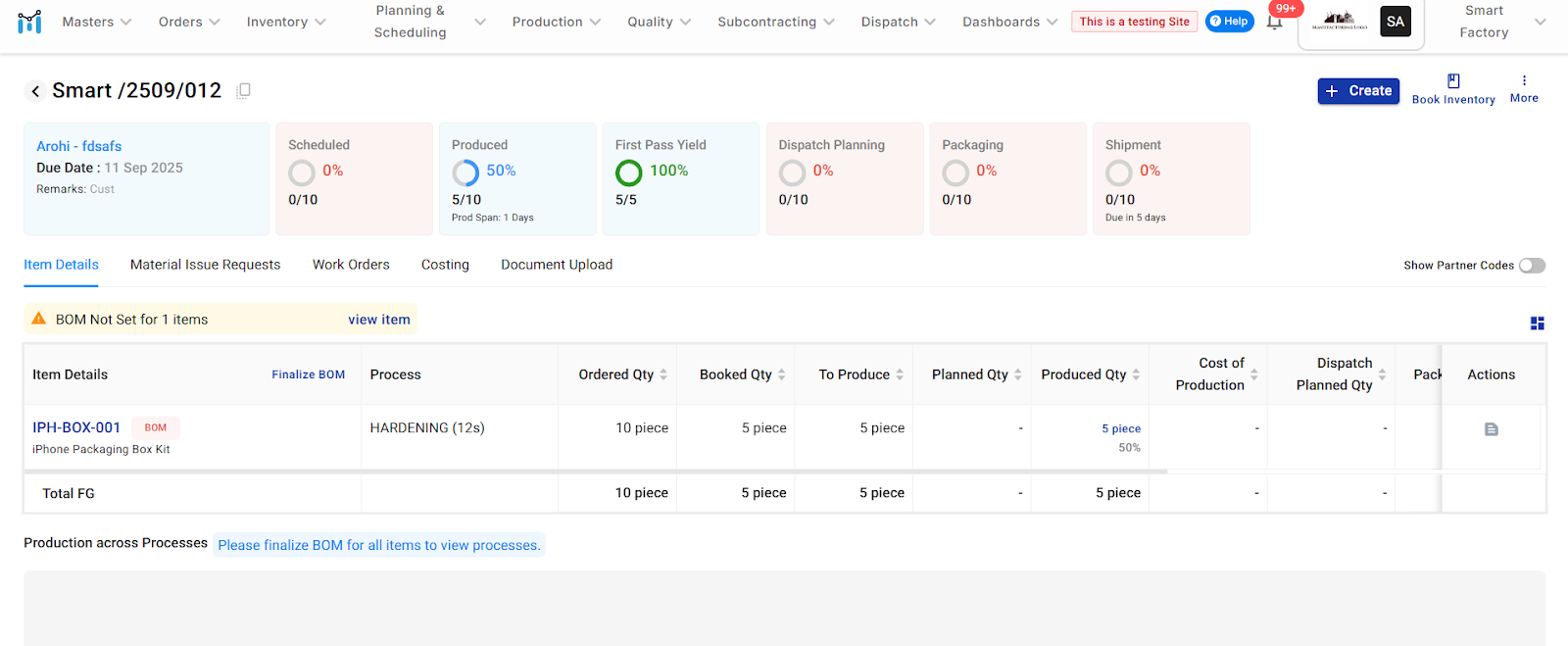The width and height of the screenshot is (1568, 646).
Task: Click the grid layout icon above table
Action: [x=1537, y=323]
